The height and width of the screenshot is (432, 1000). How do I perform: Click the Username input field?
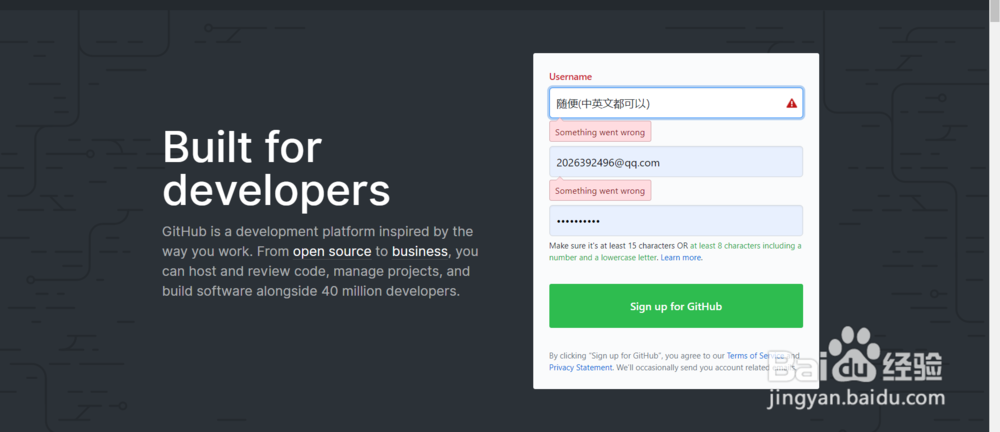(675, 103)
